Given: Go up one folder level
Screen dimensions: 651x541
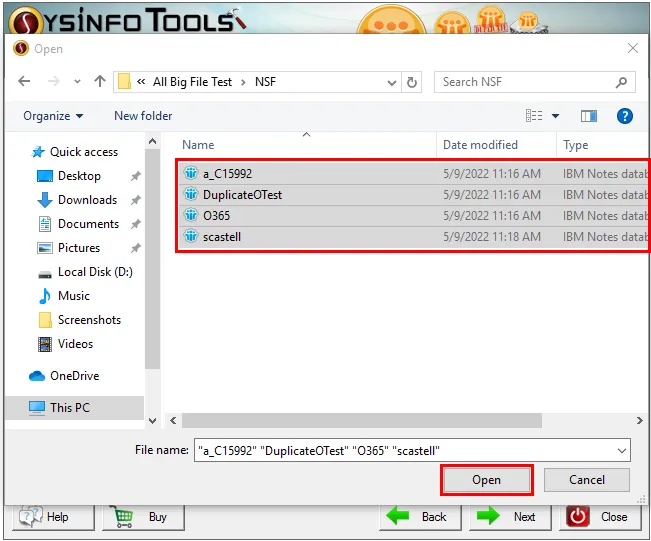Looking at the screenshot, I should (x=100, y=81).
